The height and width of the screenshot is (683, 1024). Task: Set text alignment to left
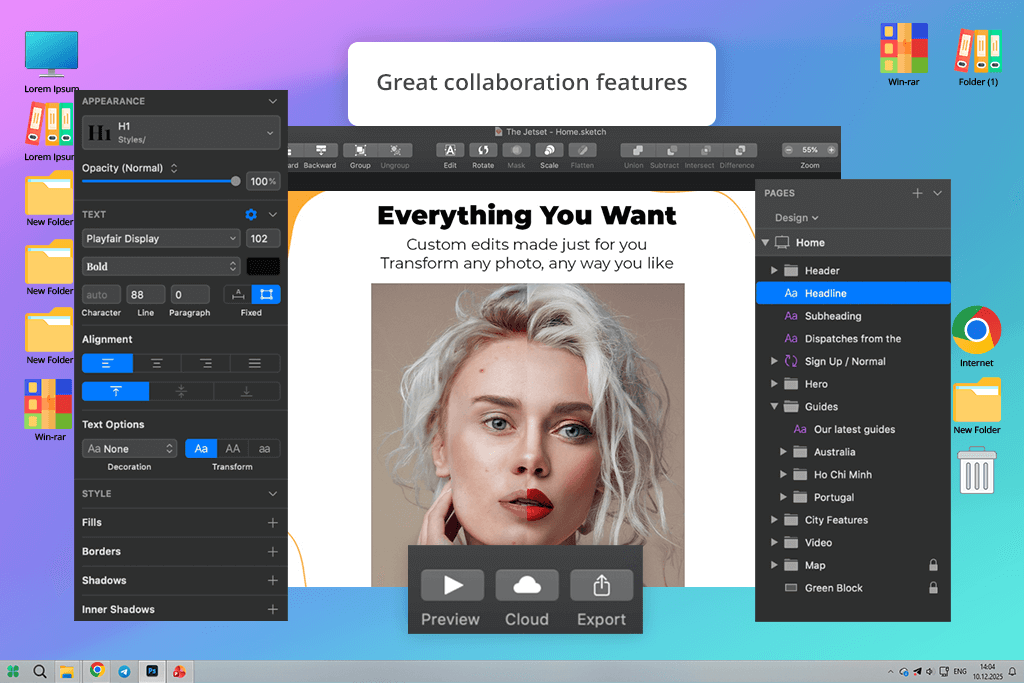pos(108,363)
